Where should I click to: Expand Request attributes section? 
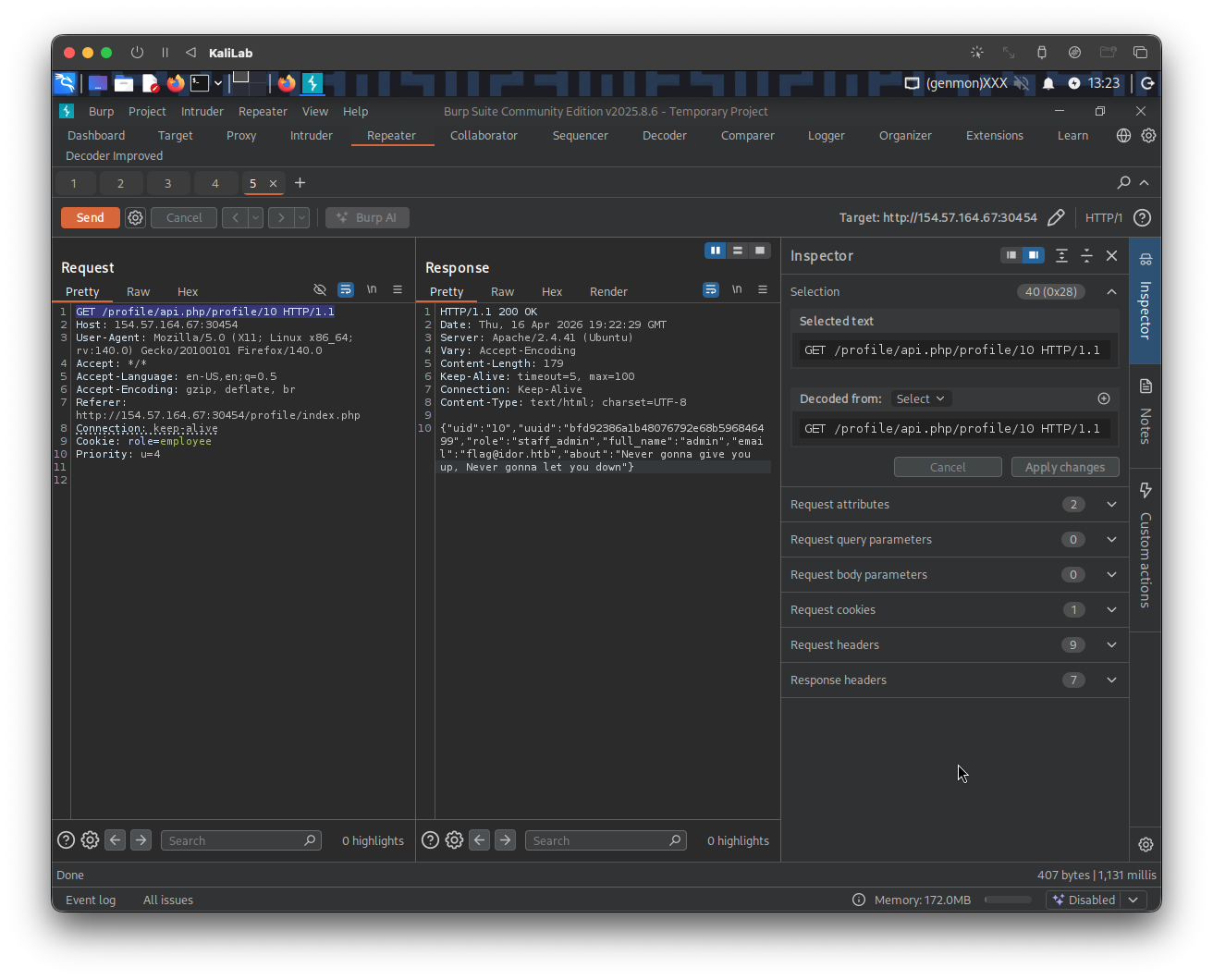click(x=1111, y=504)
